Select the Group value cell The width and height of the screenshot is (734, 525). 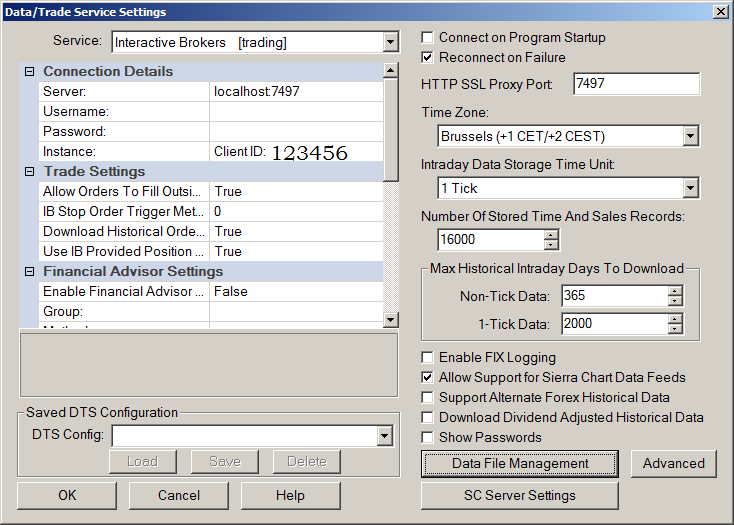click(296, 312)
